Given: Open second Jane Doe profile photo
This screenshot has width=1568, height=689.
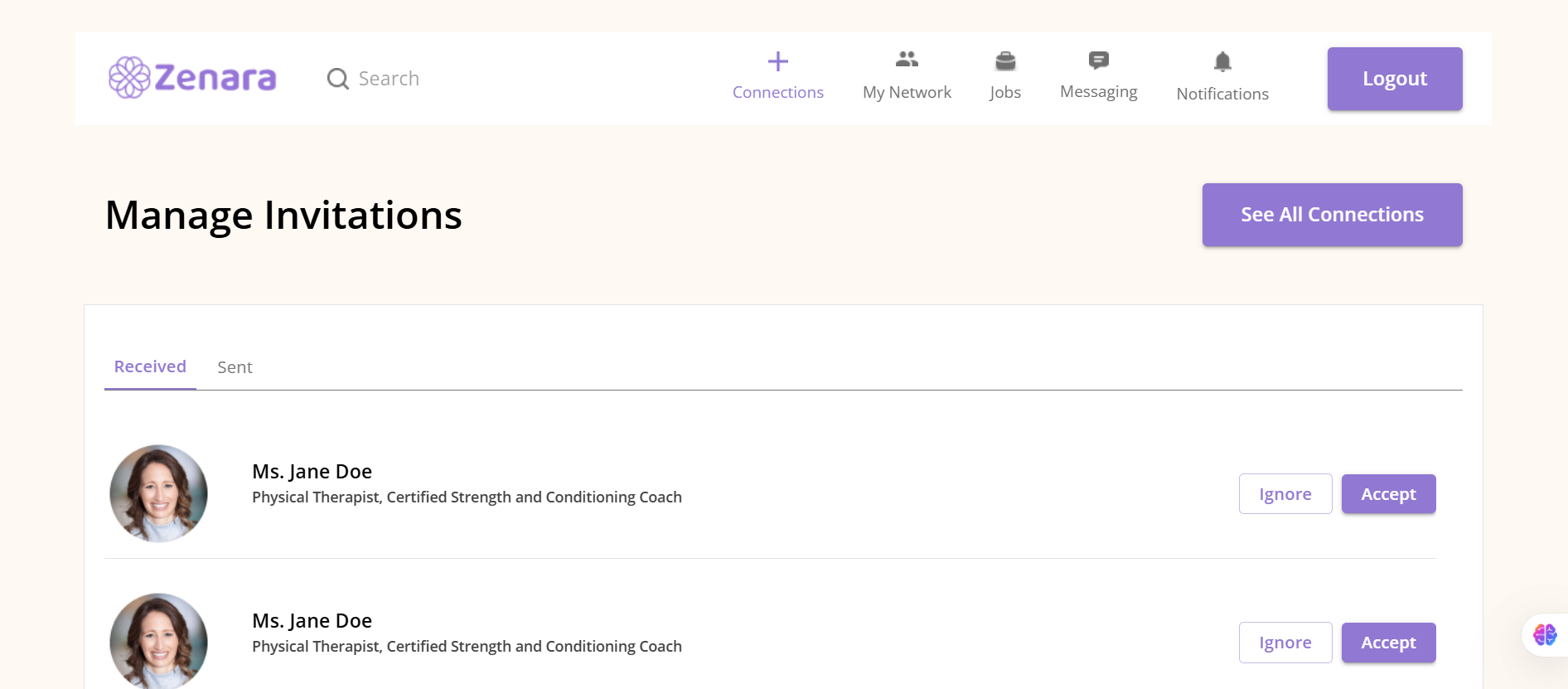Looking at the screenshot, I should 158,641.
